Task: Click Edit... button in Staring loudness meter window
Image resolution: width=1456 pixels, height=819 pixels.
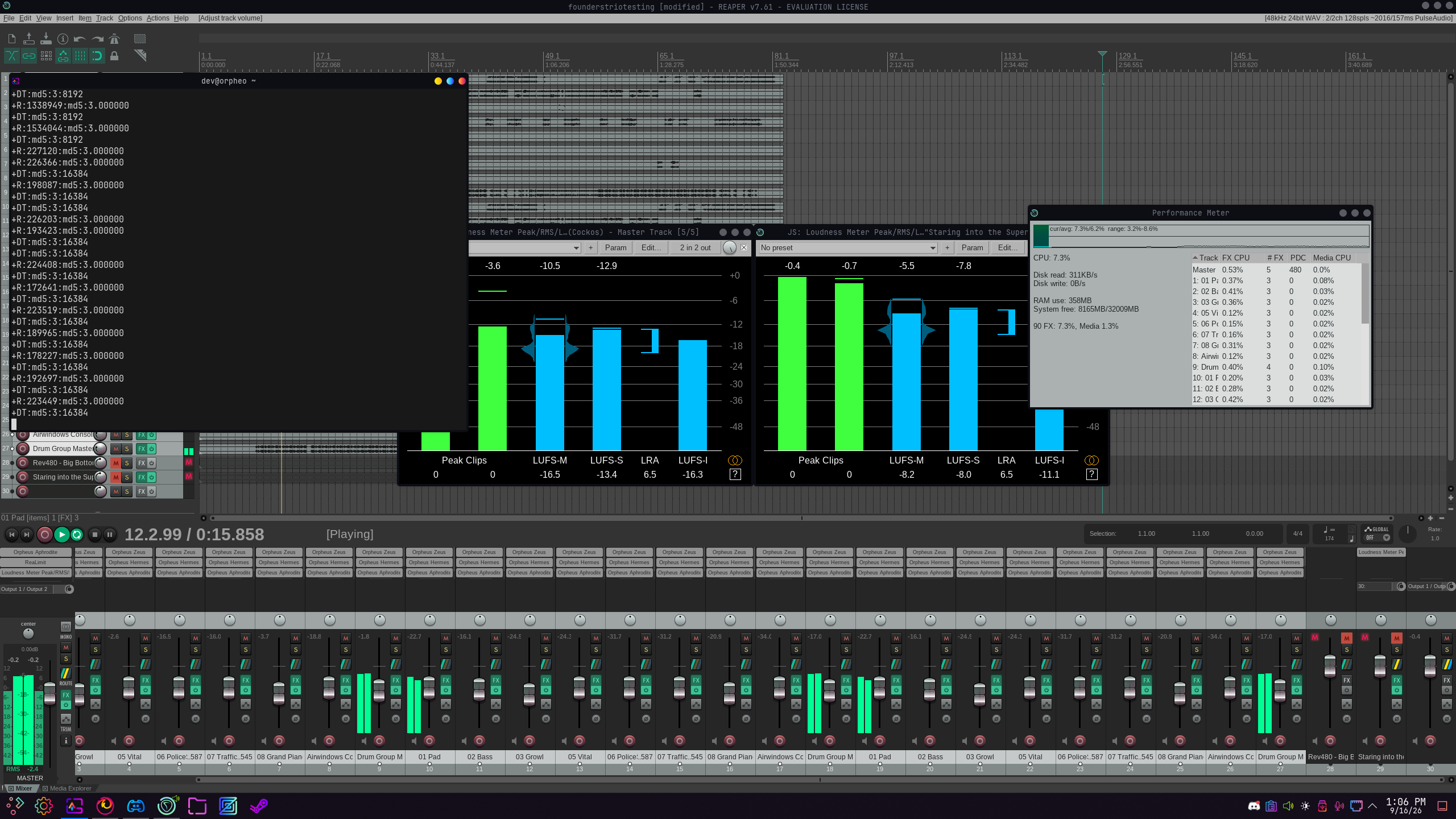Action: tap(1007, 248)
